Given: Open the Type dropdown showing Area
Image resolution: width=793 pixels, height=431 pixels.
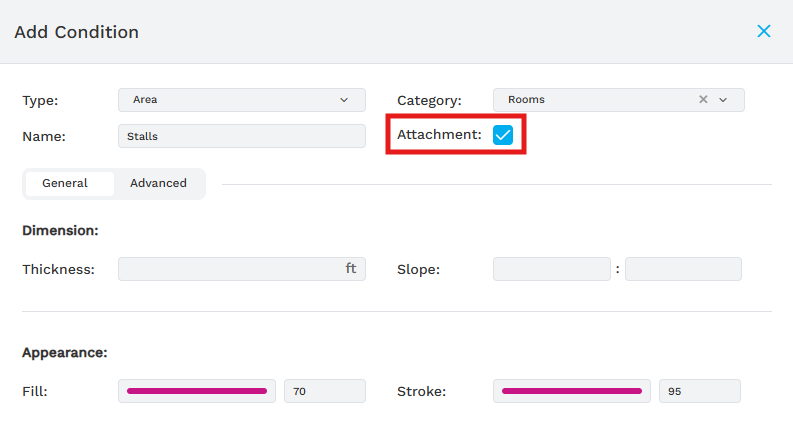Looking at the screenshot, I should pos(241,100).
